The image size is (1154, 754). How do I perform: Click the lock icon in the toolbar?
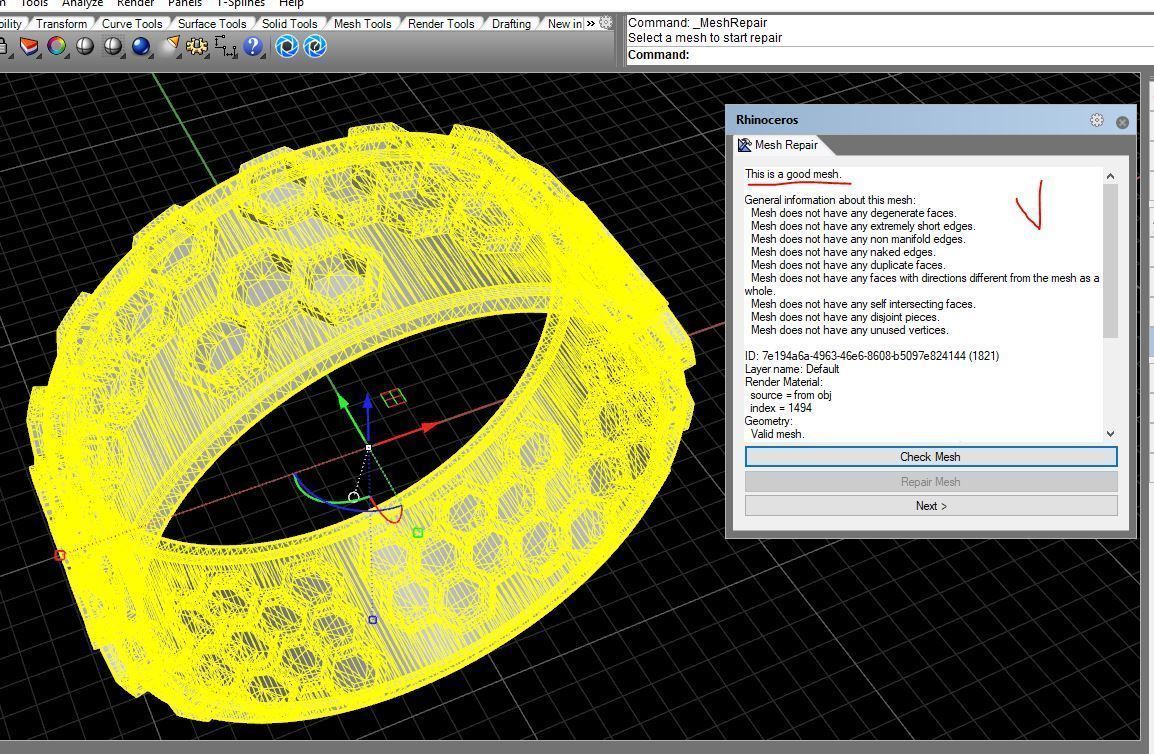pyautogui.click(x=3, y=47)
